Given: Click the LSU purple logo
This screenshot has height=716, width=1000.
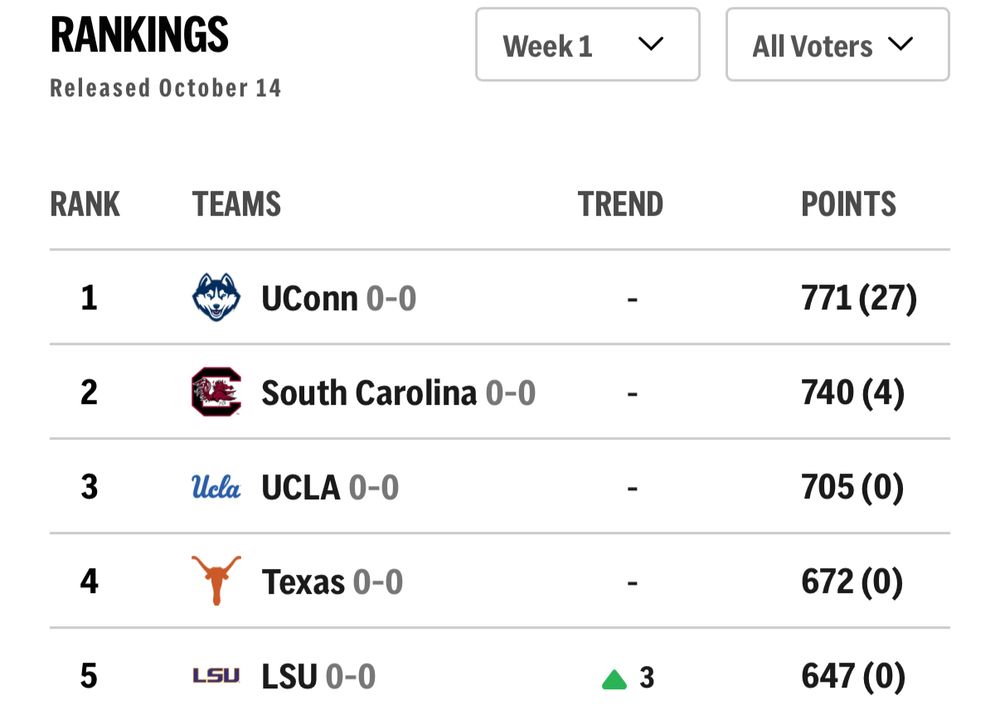Looking at the screenshot, I should 216,677.
